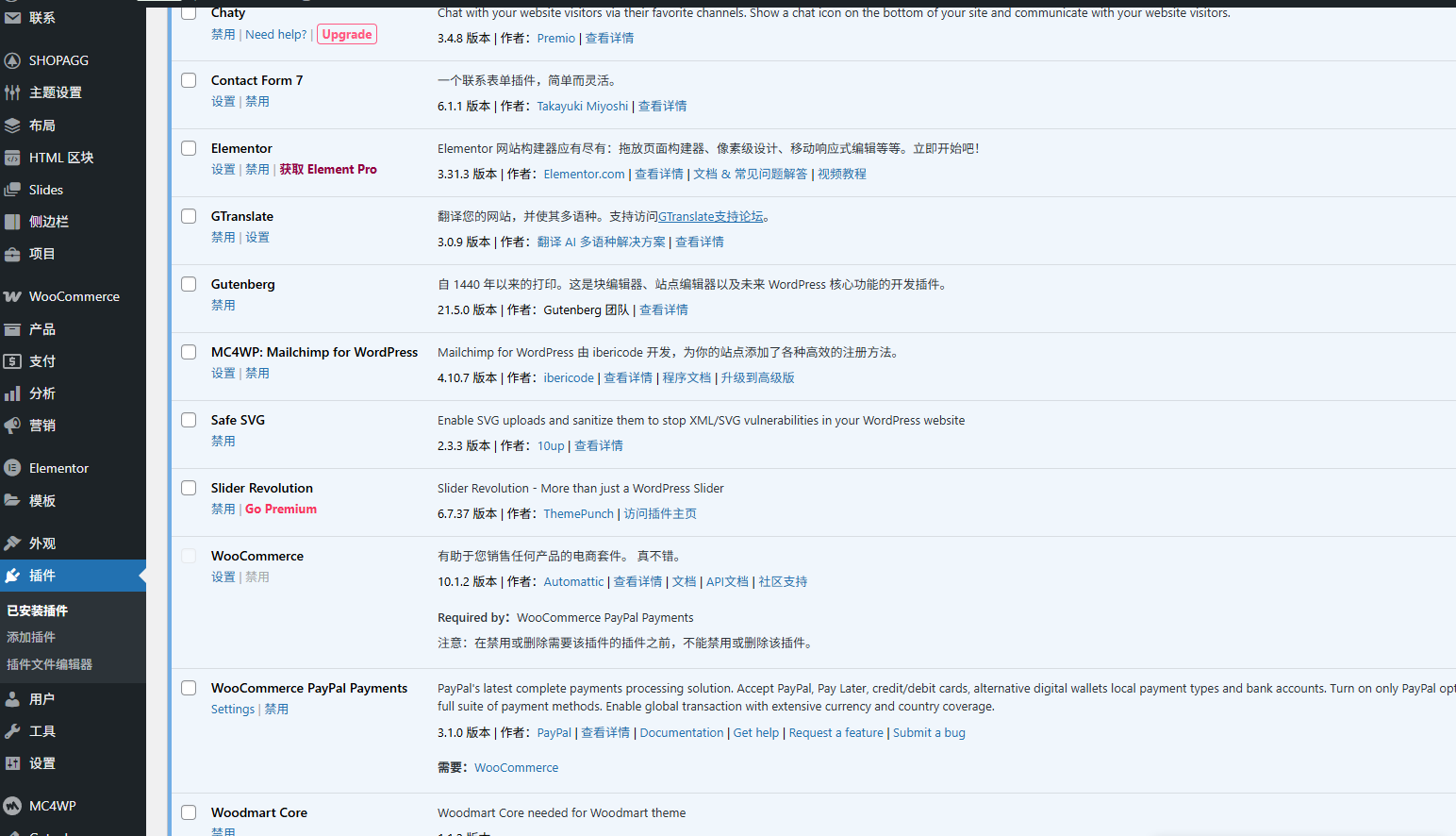Click the 侧边栏 sidebar icon
This screenshot has width=1456, height=836.
(12, 222)
